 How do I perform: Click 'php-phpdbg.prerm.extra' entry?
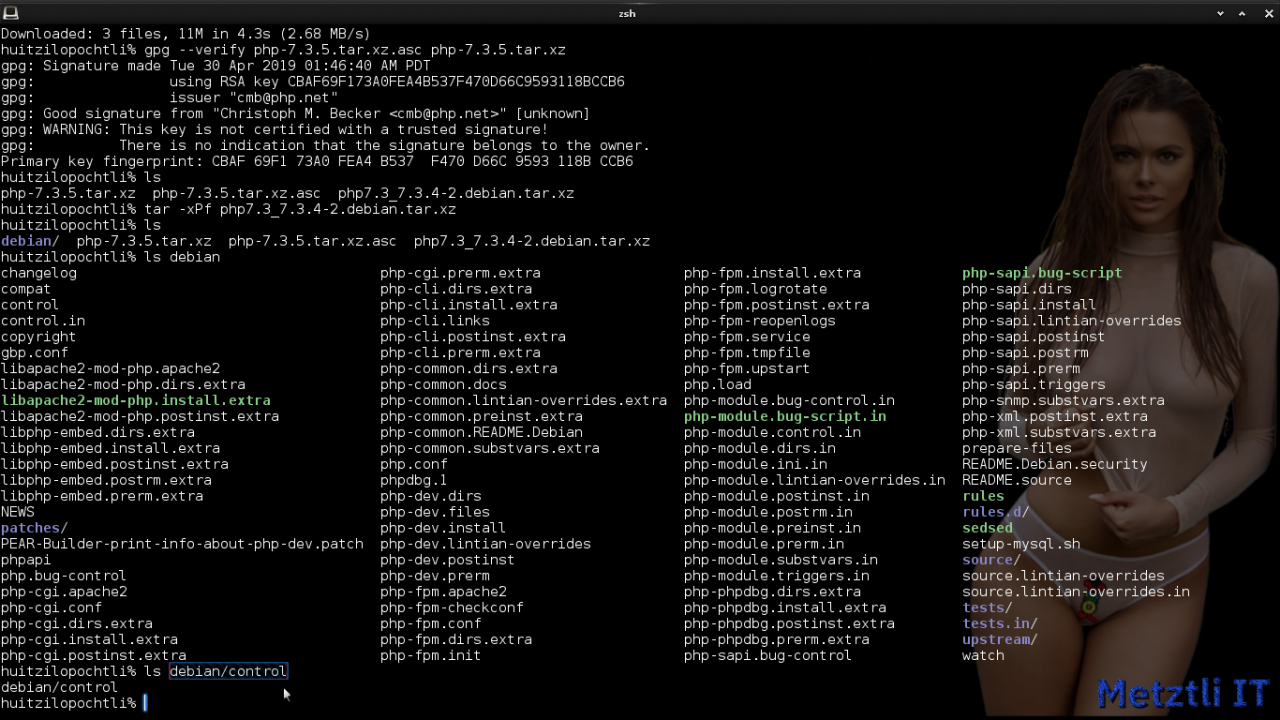tap(777, 640)
